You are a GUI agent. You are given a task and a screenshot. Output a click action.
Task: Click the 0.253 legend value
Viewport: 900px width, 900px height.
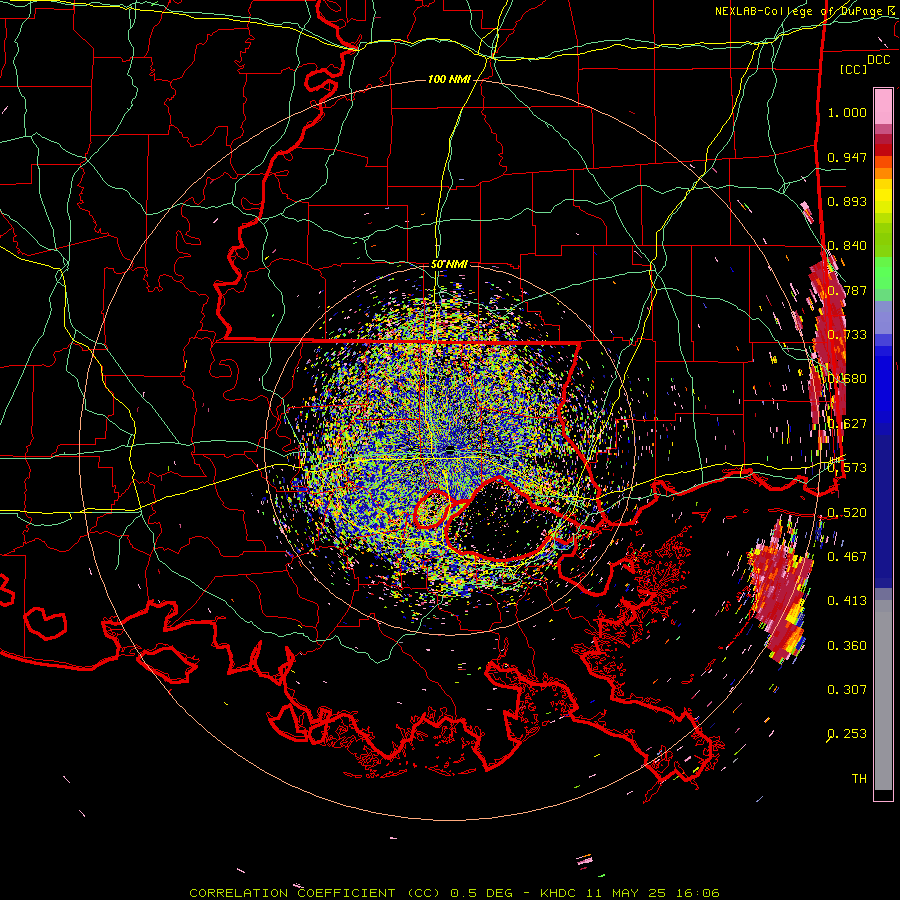tap(847, 734)
